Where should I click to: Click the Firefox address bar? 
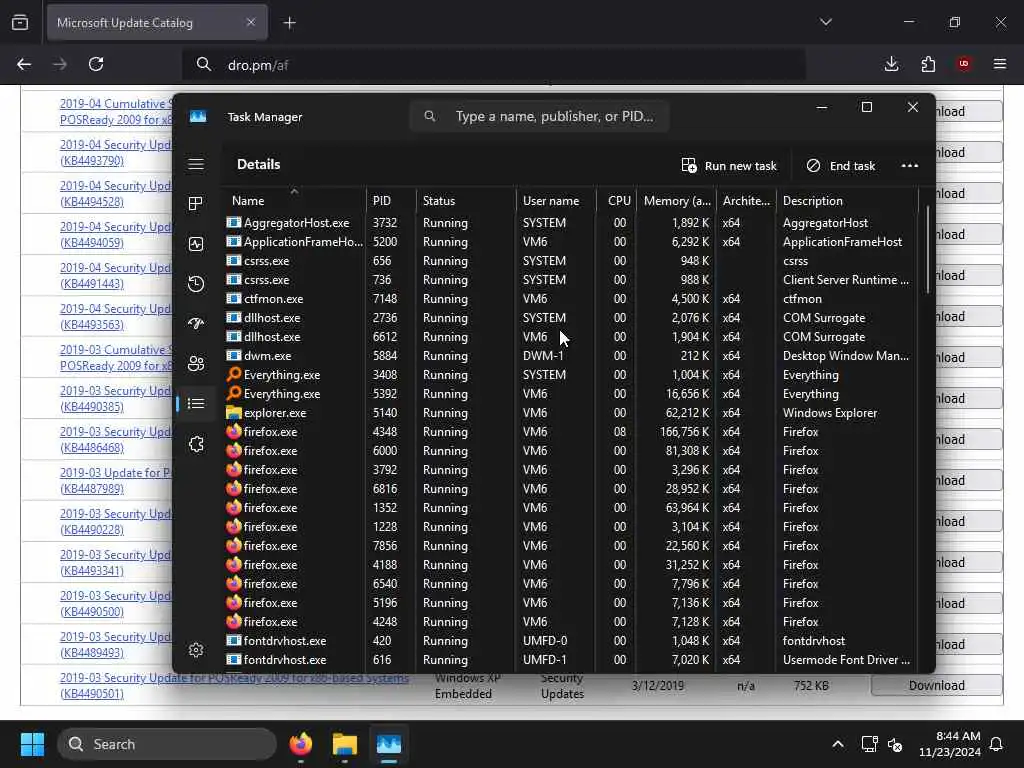494,65
